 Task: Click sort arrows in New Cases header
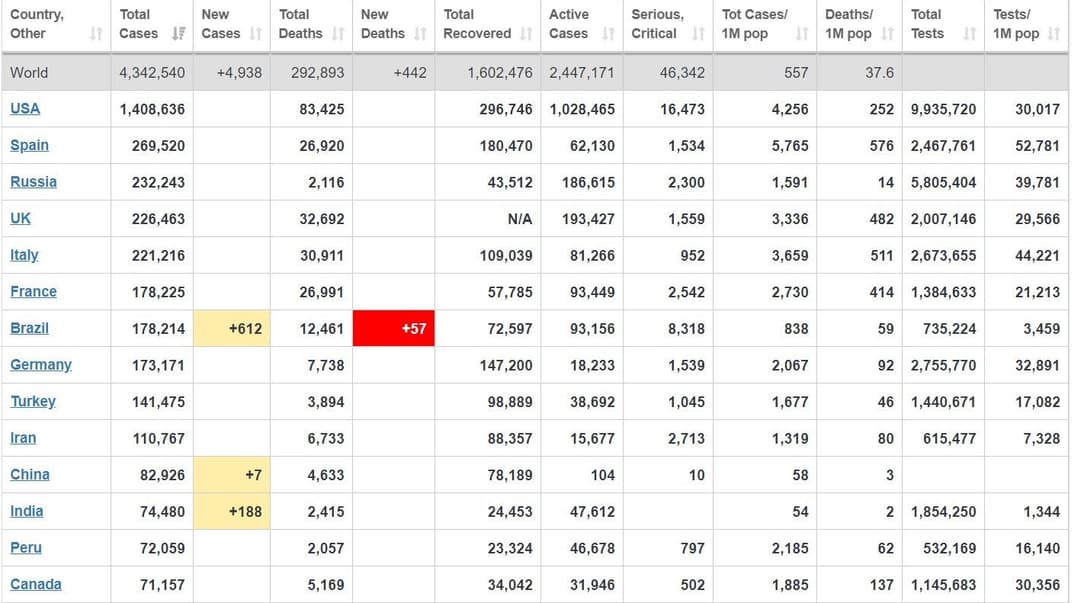tap(256, 34)
